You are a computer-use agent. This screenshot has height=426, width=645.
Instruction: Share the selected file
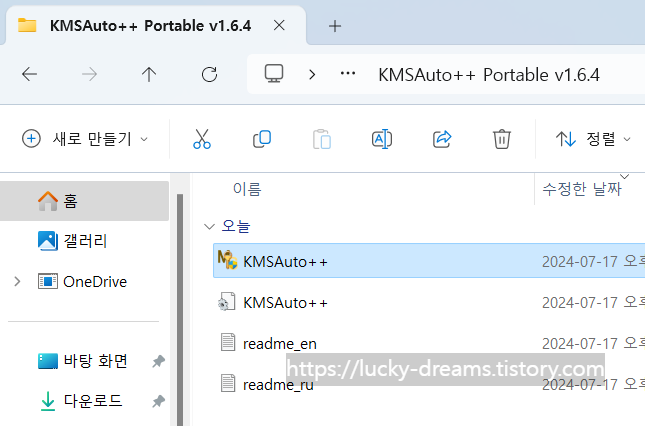[442, 139]
